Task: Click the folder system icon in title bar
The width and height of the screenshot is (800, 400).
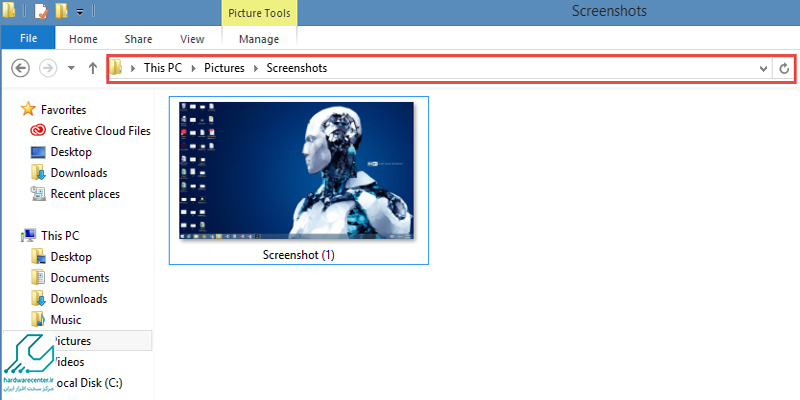Action: (x=9, y=10)
